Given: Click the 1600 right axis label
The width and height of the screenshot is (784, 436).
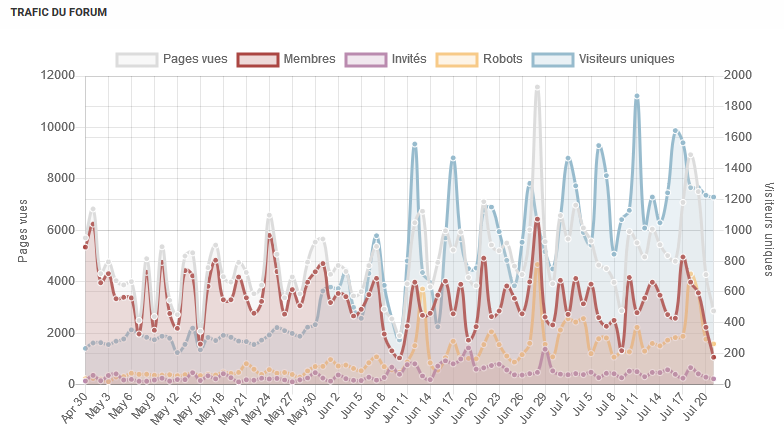Looking at the screenshot, I should tap(738, 137).
